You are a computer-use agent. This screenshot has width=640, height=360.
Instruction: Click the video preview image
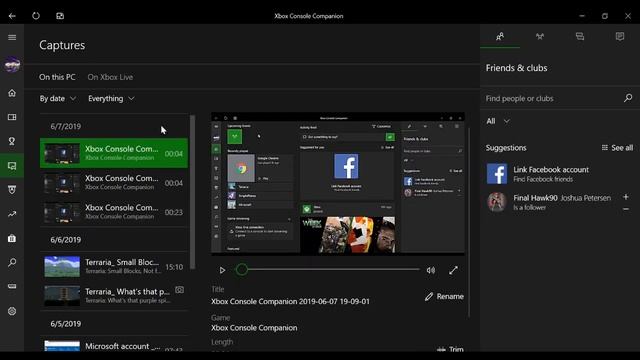pos(338,184)
